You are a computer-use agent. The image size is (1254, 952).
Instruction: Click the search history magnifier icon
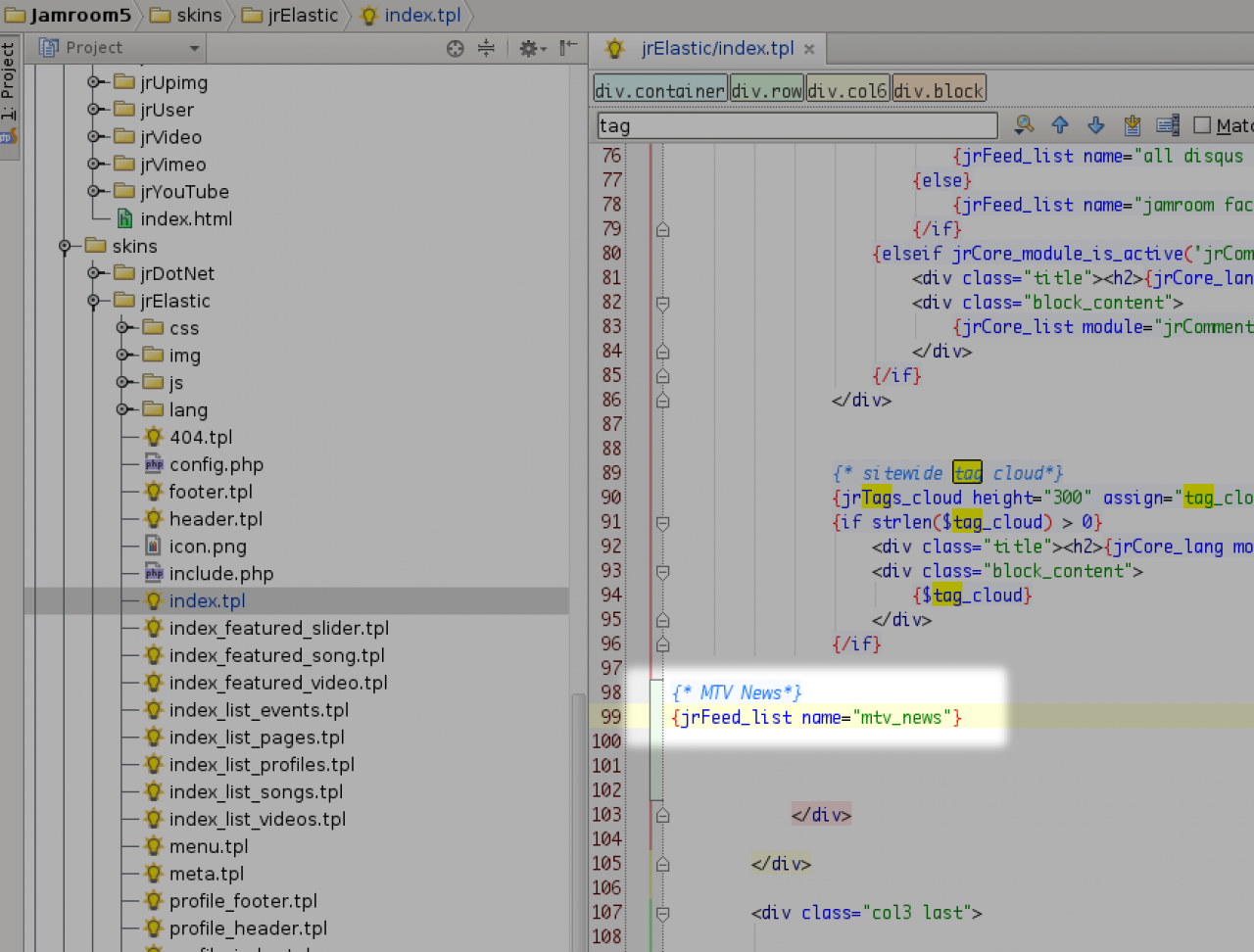[x=1024, y=125]
